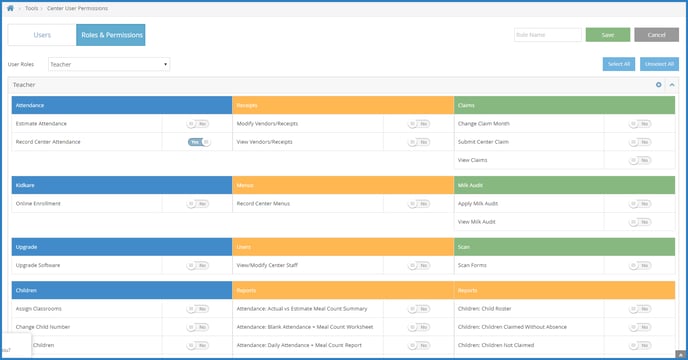Toggle Change Claim Month permission

click(x=640, y=124)
